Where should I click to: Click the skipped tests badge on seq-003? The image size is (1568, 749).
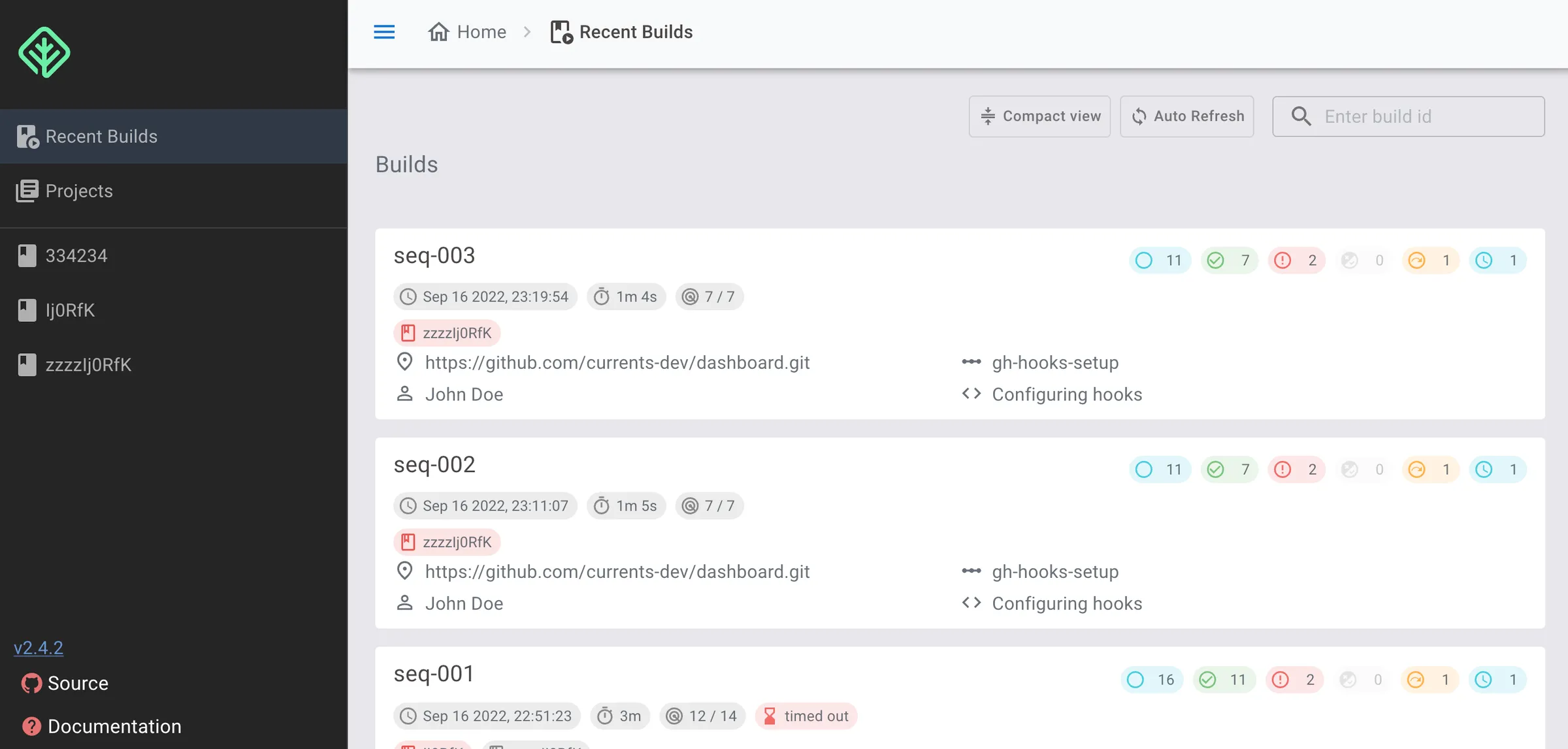tap(1364, 260)
